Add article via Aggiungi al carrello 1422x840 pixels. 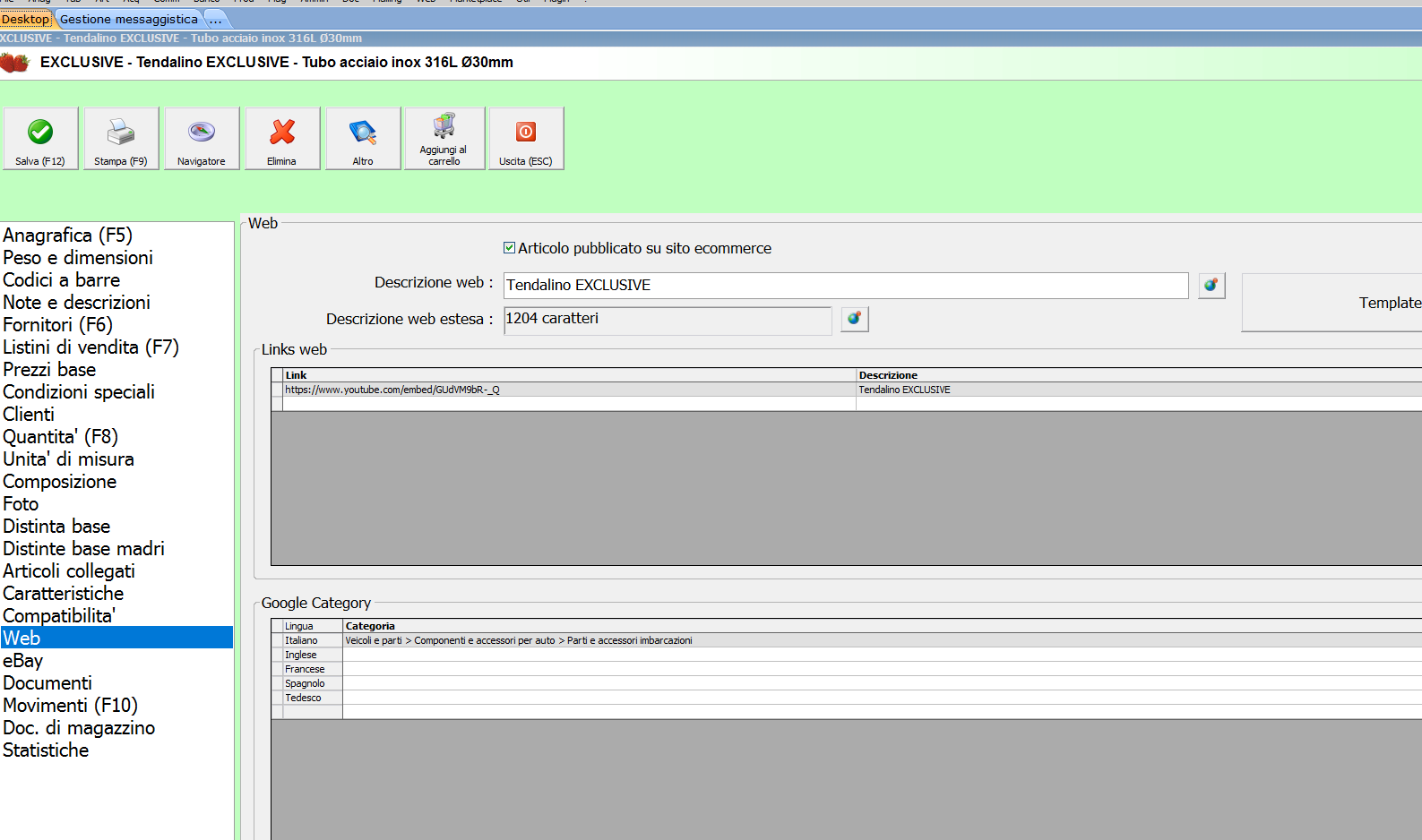tap(445, 139)
